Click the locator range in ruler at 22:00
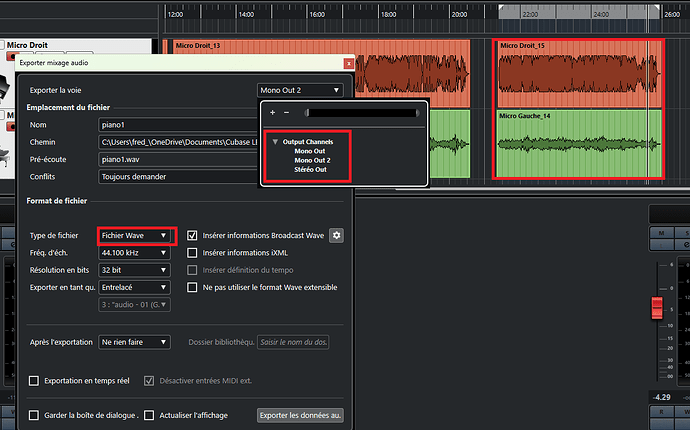 pos(530,15)
